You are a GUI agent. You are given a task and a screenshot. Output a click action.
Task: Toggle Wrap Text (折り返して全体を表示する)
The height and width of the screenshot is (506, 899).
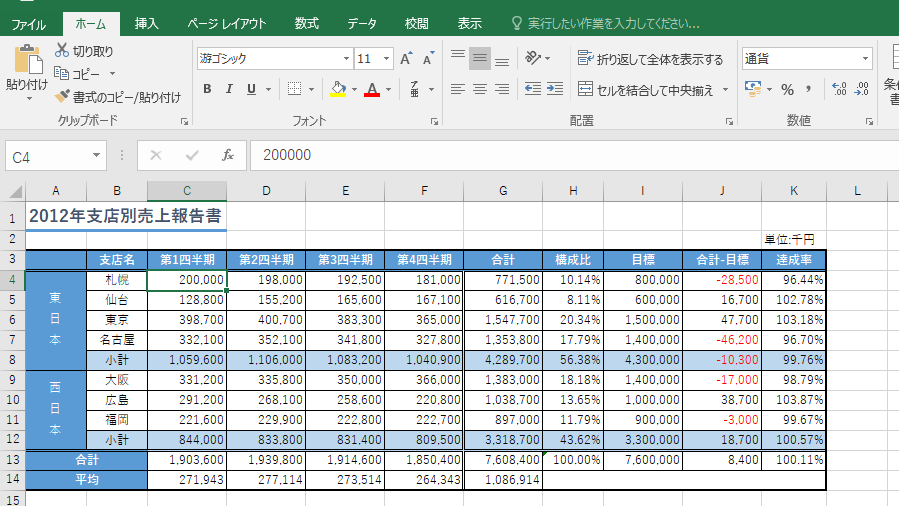point(650,59)
